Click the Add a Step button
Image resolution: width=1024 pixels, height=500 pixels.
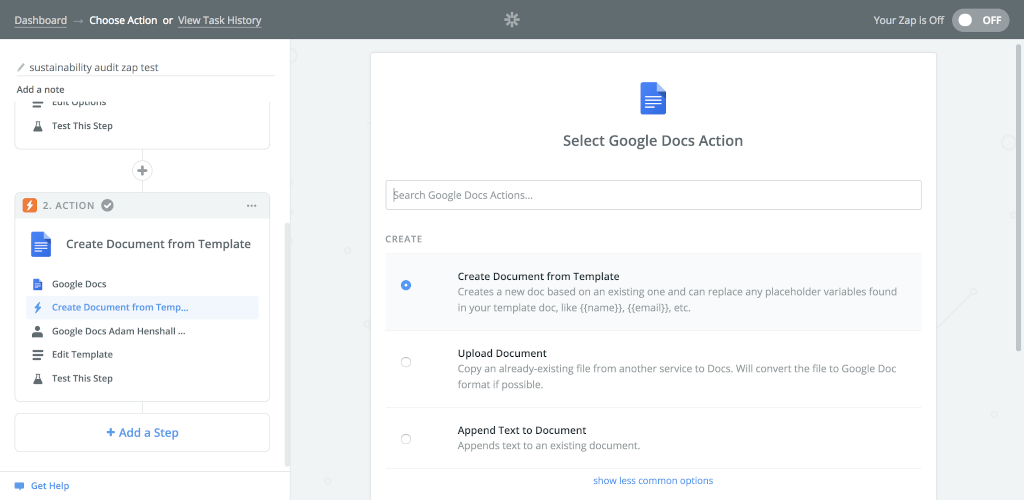[142, 433]
